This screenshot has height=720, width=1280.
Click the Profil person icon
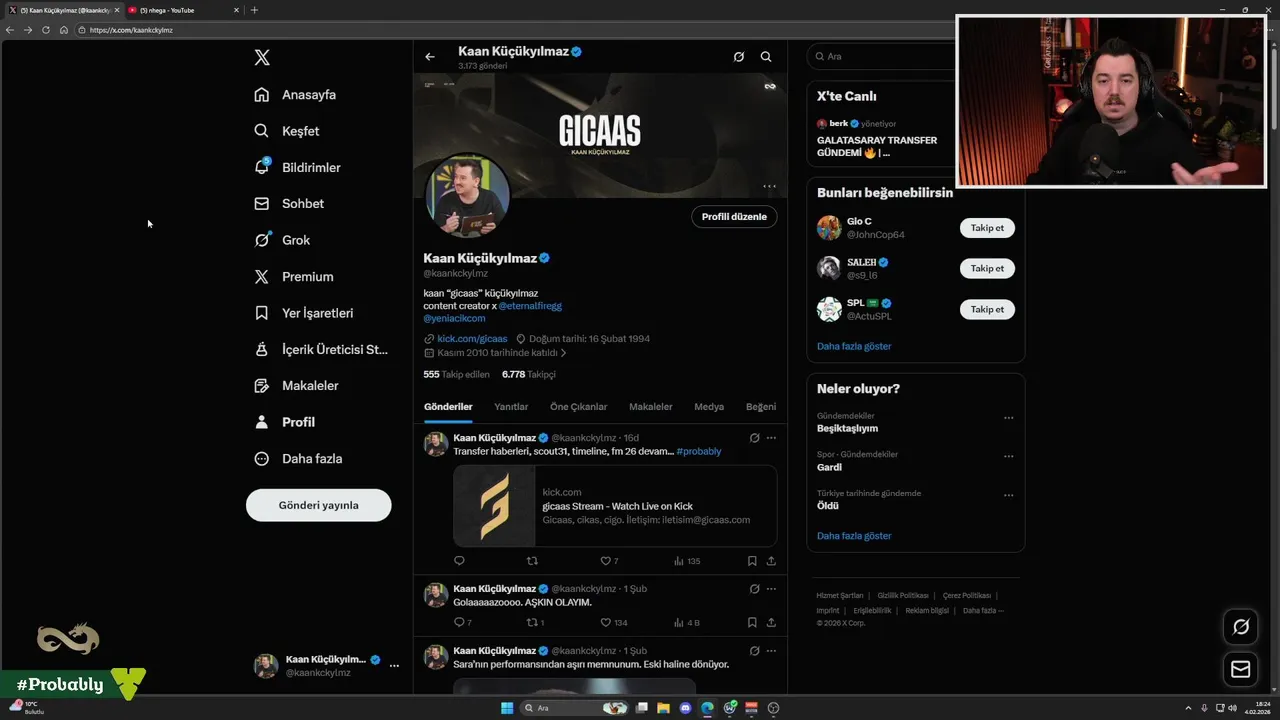[x=262, y=422]
